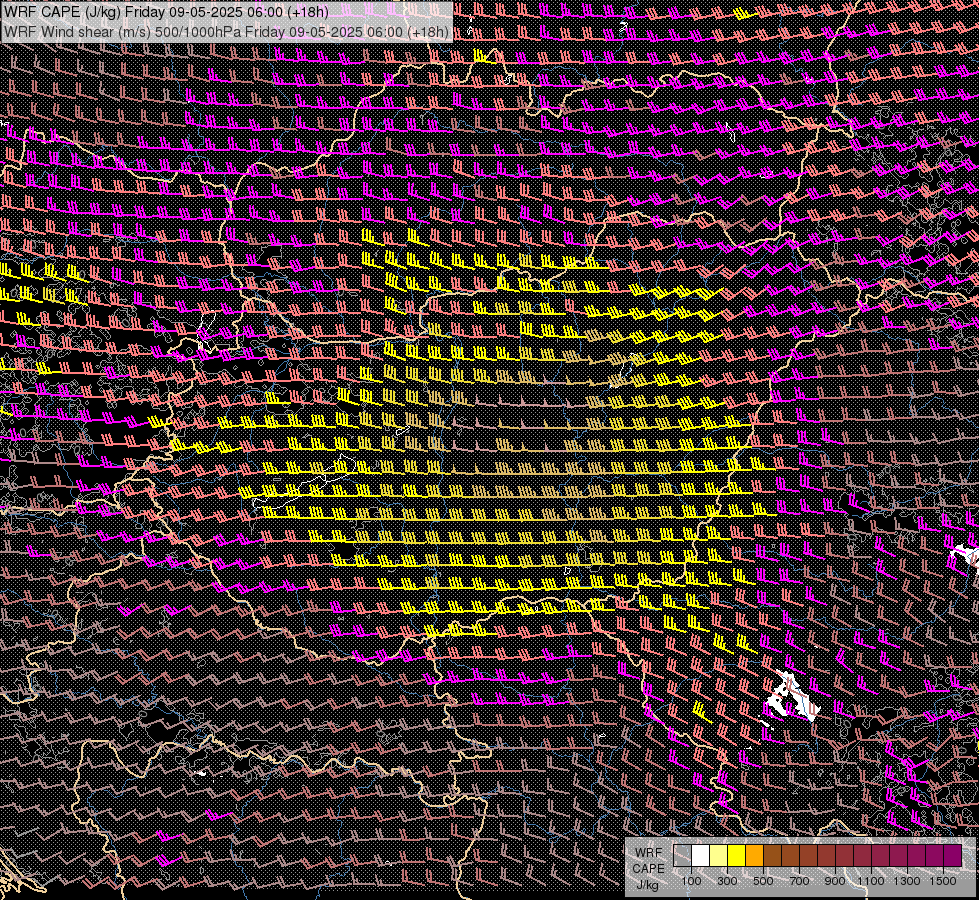Click the legend value 1500
This screenshot has height=900, width=979.
(943, 881)
